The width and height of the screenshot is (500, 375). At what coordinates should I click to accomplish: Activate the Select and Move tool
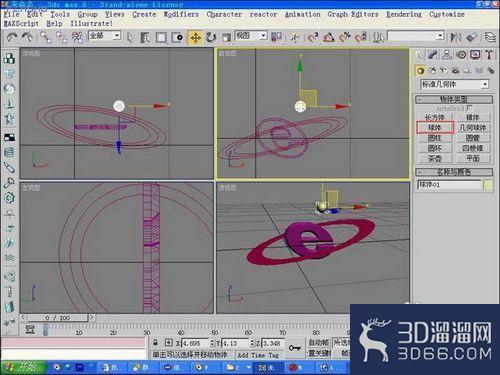pyautogui.click(x=195, y=37)
